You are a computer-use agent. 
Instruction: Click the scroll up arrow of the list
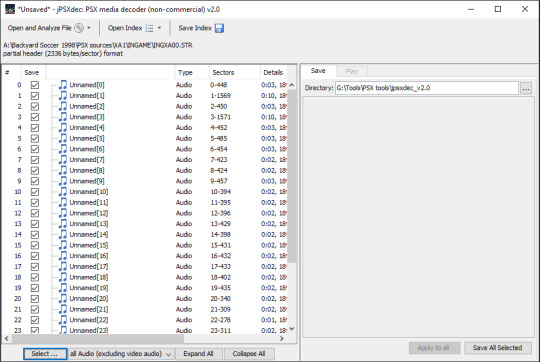(x=292, y=85)
